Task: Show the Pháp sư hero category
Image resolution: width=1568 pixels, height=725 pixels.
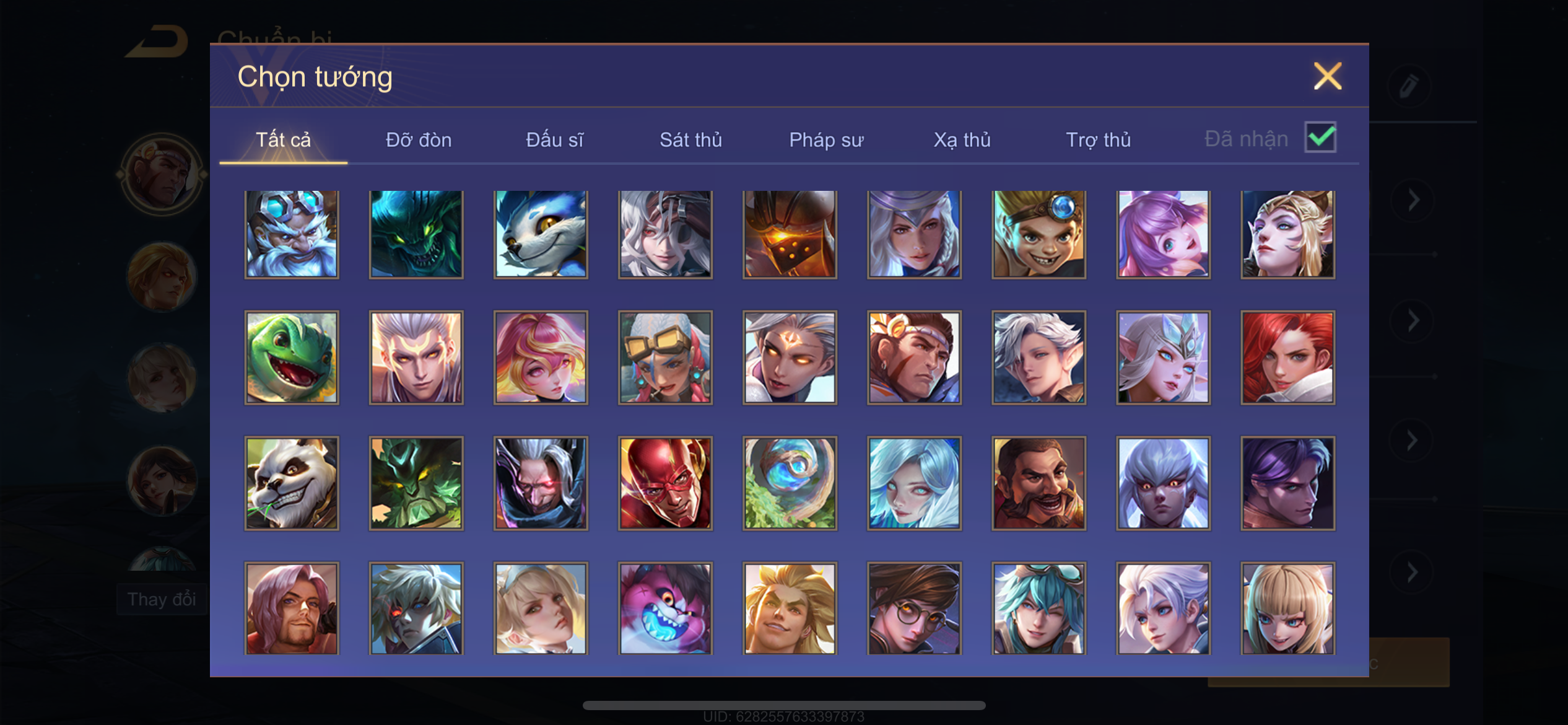Action: tap(826, 139)
